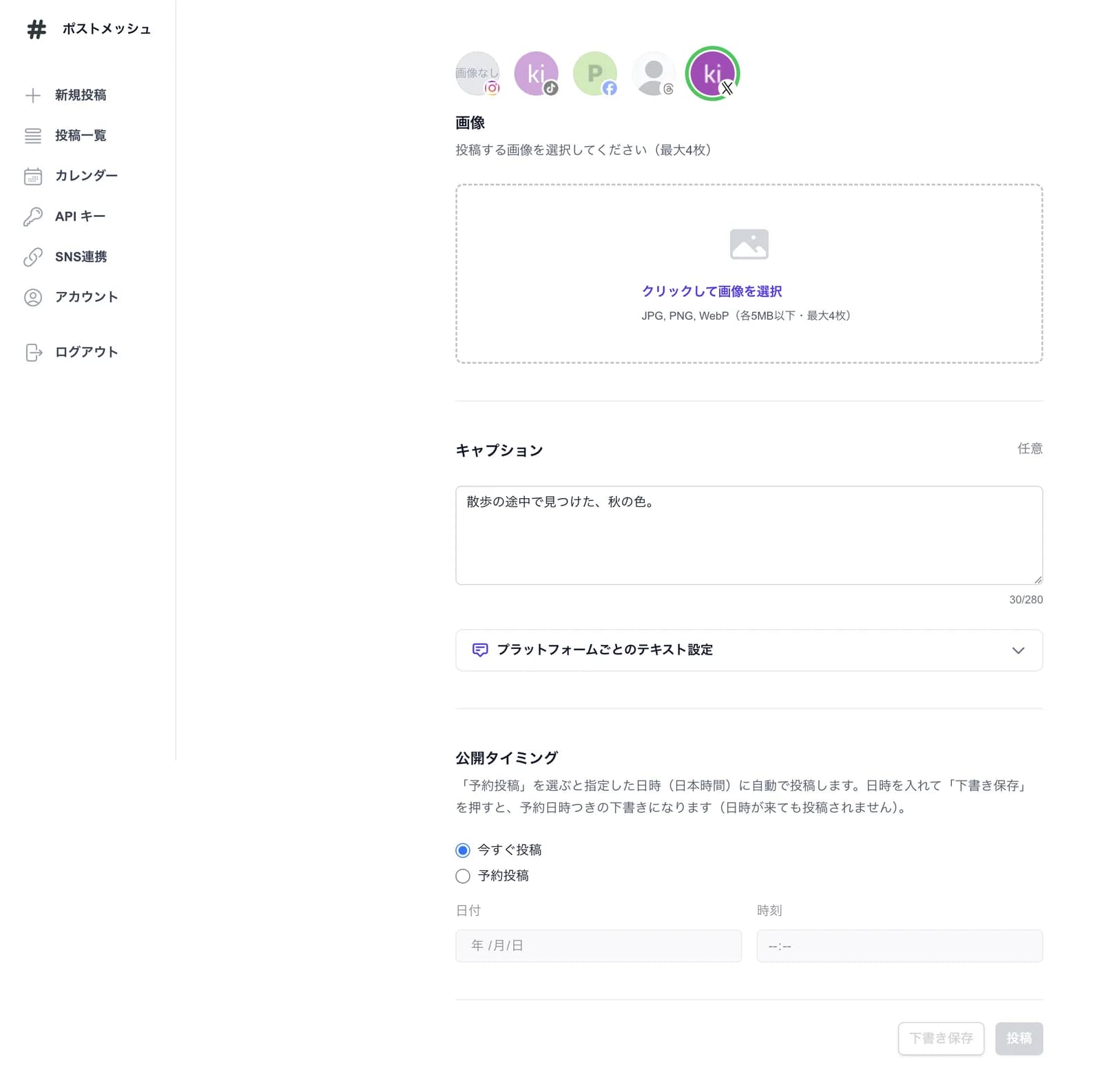Click into the キャプション text area
1102x1092 pixels.
point(749,535)
